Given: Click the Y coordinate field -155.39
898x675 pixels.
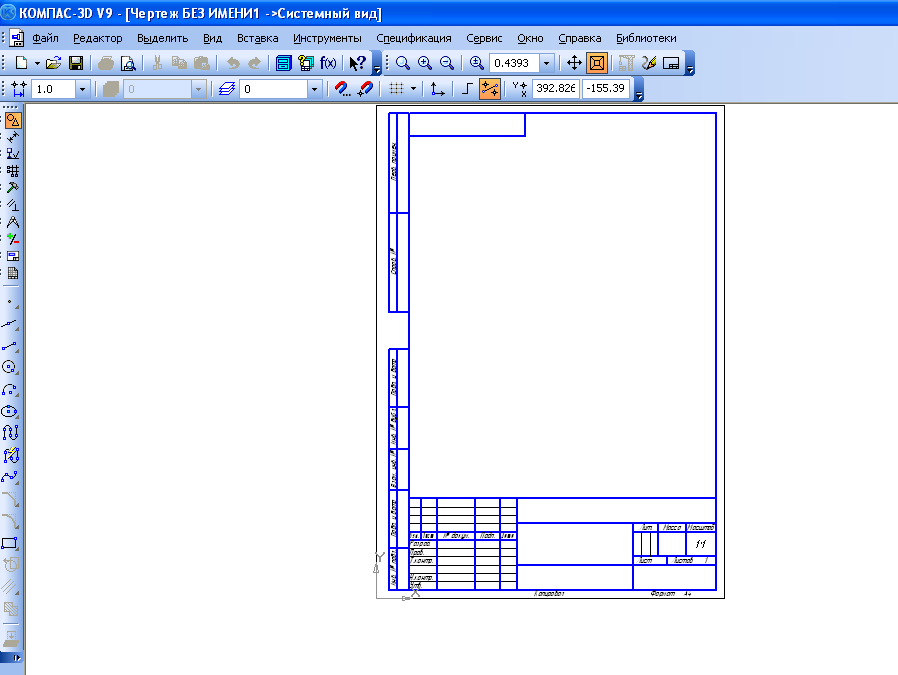Looking at the screenshot, I should click(x=605, y=89).
